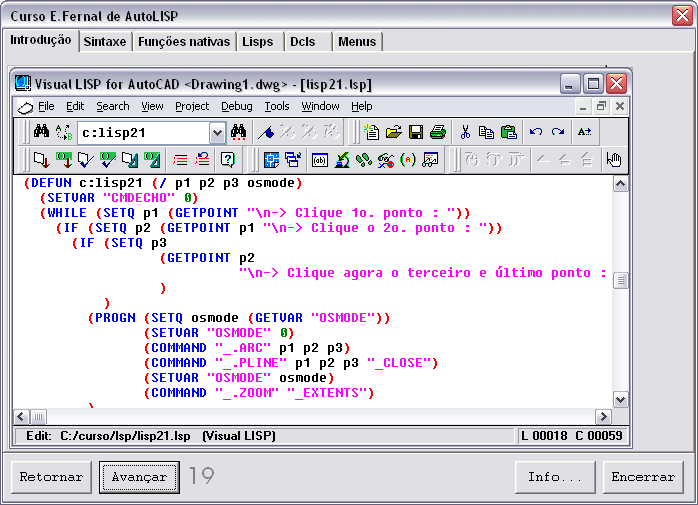Click the Select Window icon
The width and height of the screenshot is (698, 505).
point(293,160)
